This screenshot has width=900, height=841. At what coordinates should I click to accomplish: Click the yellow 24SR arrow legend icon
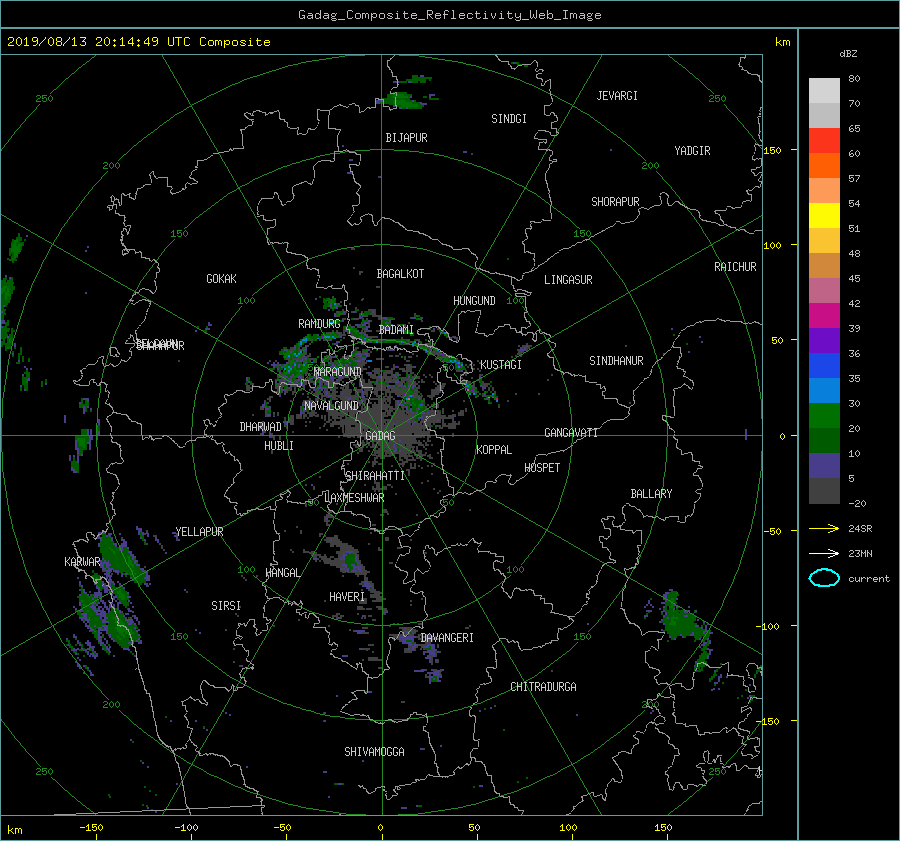[824, 528]
